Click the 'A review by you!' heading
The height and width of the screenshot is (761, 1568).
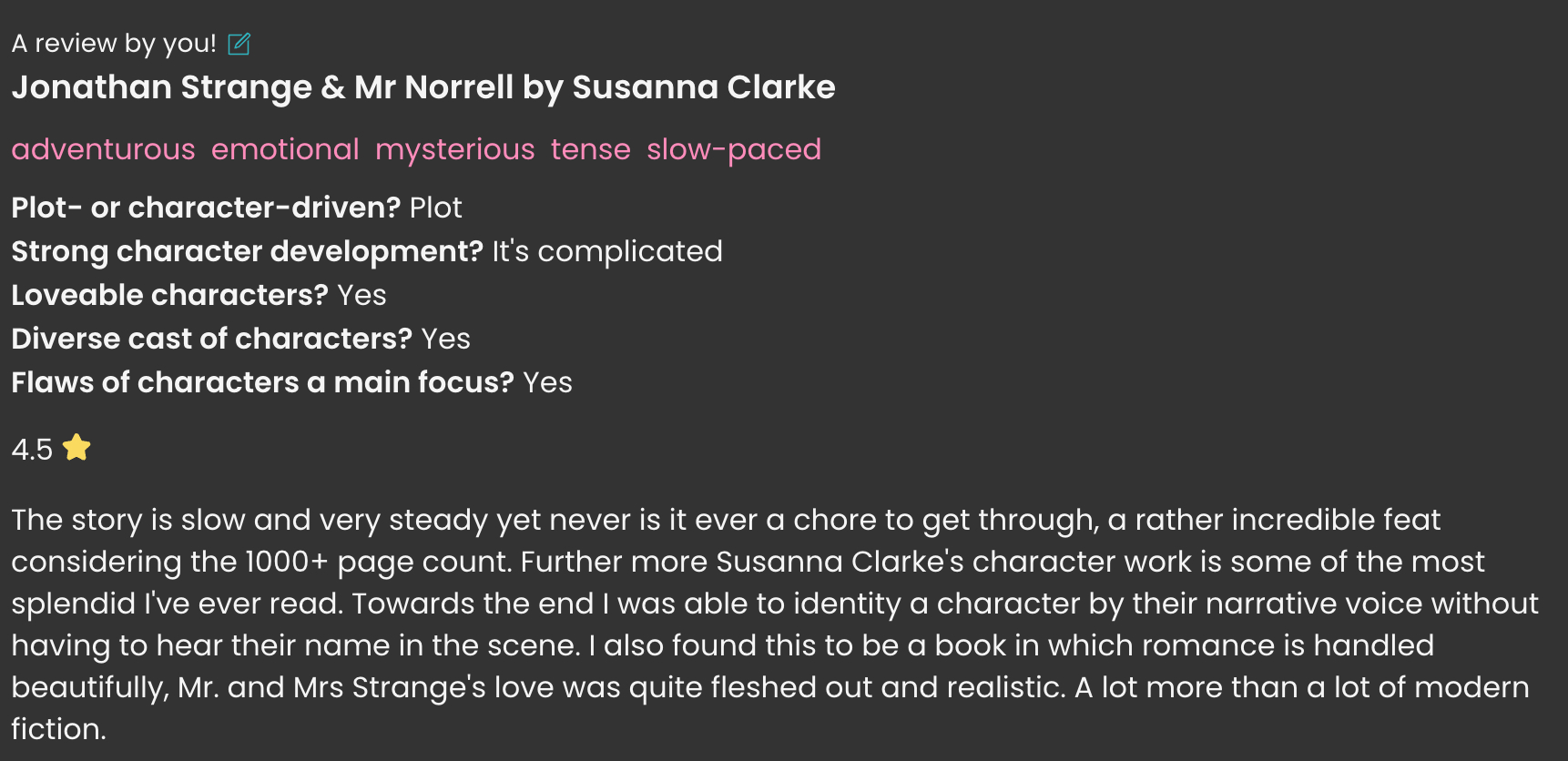[114, 44]
